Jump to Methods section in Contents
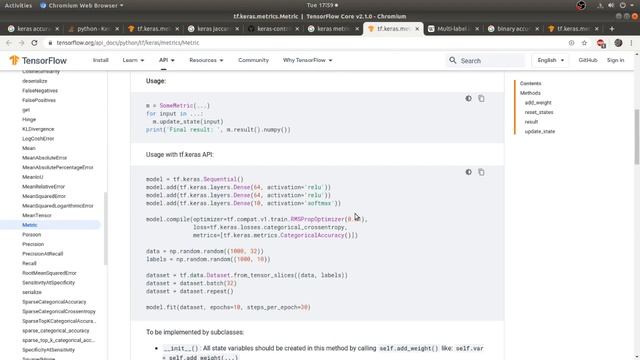The height and width of the screenshot is (360, 640). click(530, 93)
